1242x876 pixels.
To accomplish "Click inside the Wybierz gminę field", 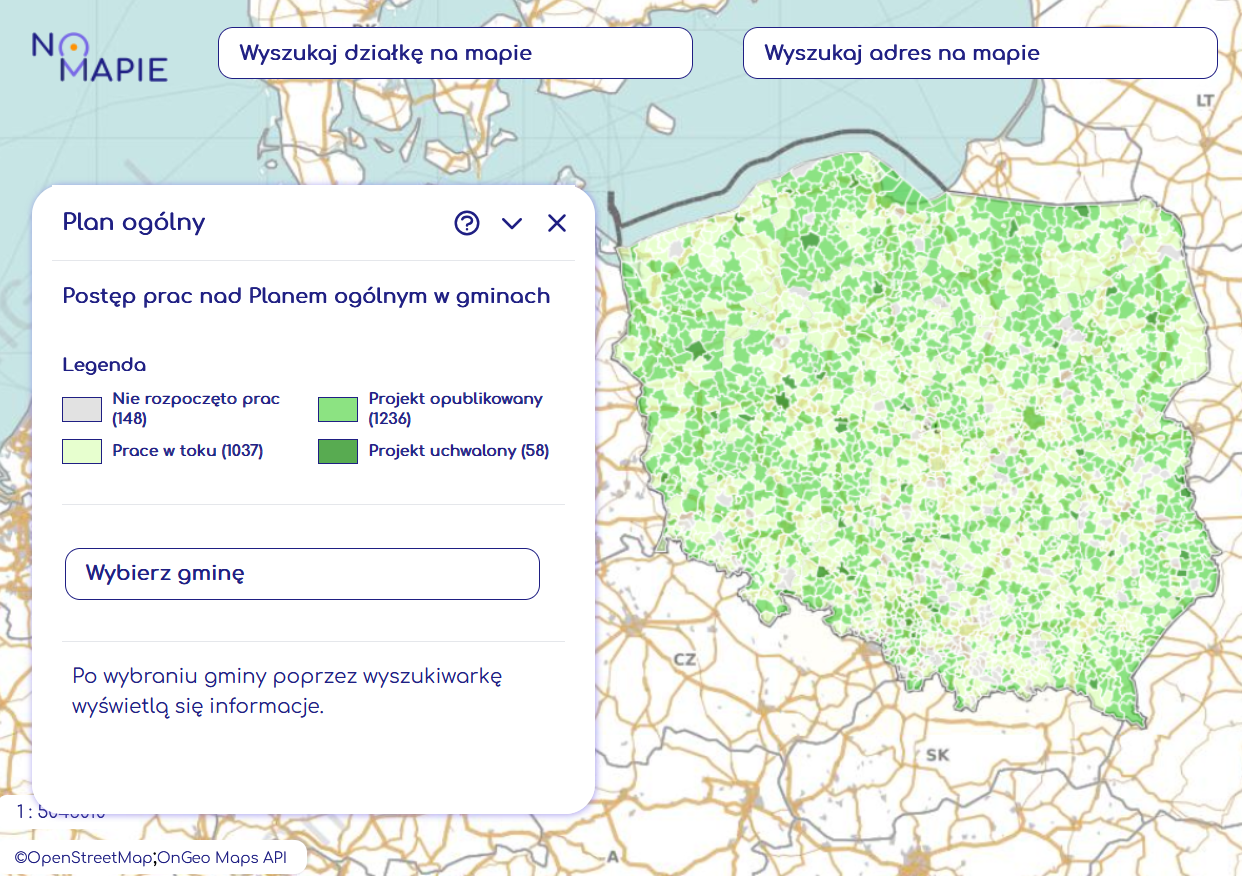I will (302, 574).
